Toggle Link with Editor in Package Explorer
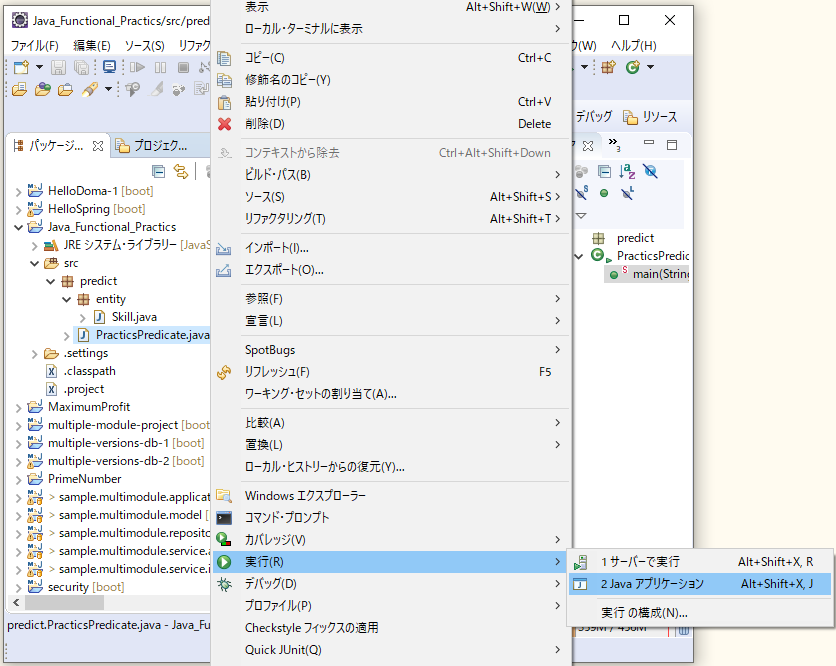836x666 pixels. tap(183, 170)
